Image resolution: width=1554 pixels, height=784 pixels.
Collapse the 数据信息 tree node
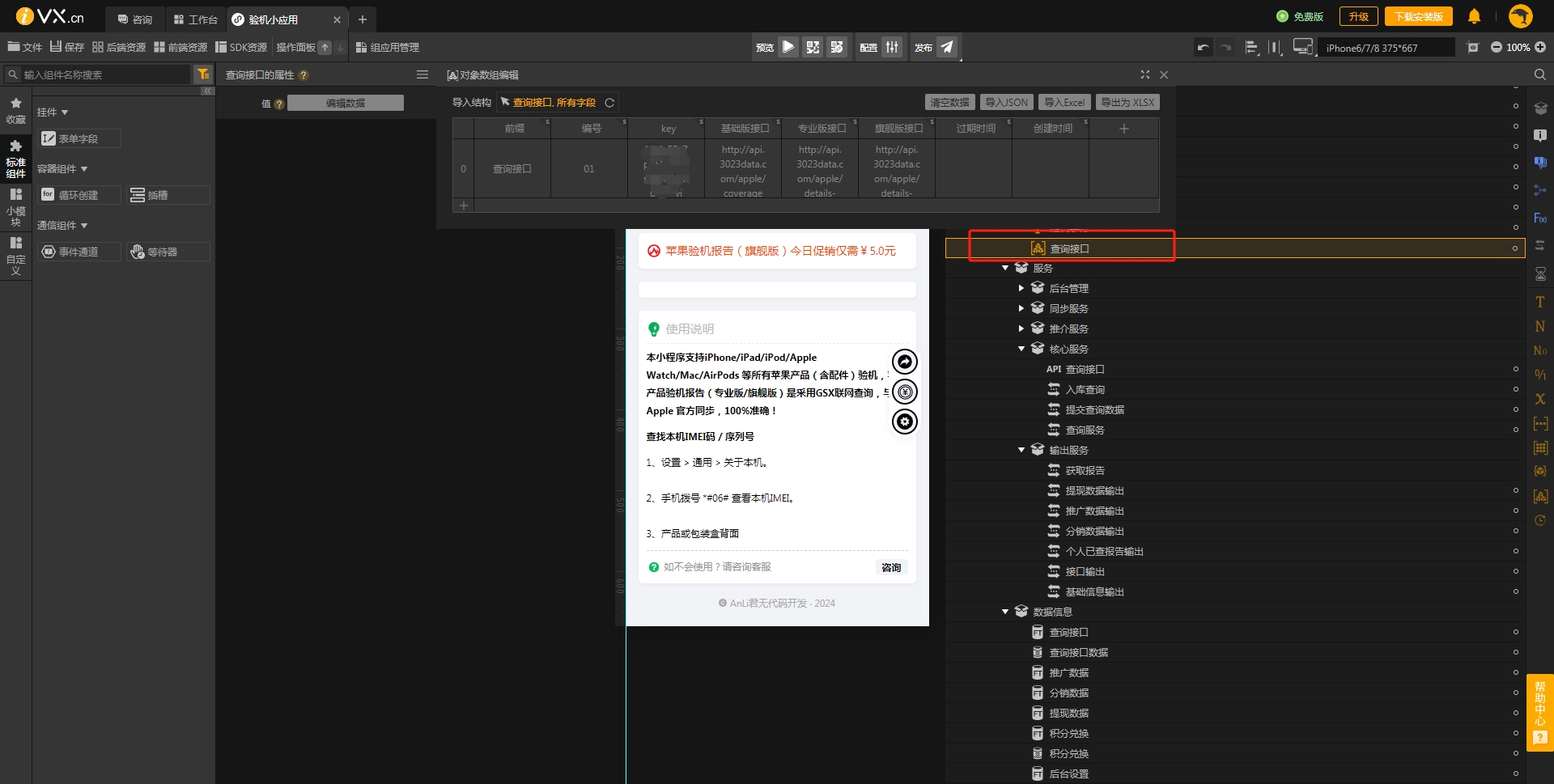(1005, 612)
